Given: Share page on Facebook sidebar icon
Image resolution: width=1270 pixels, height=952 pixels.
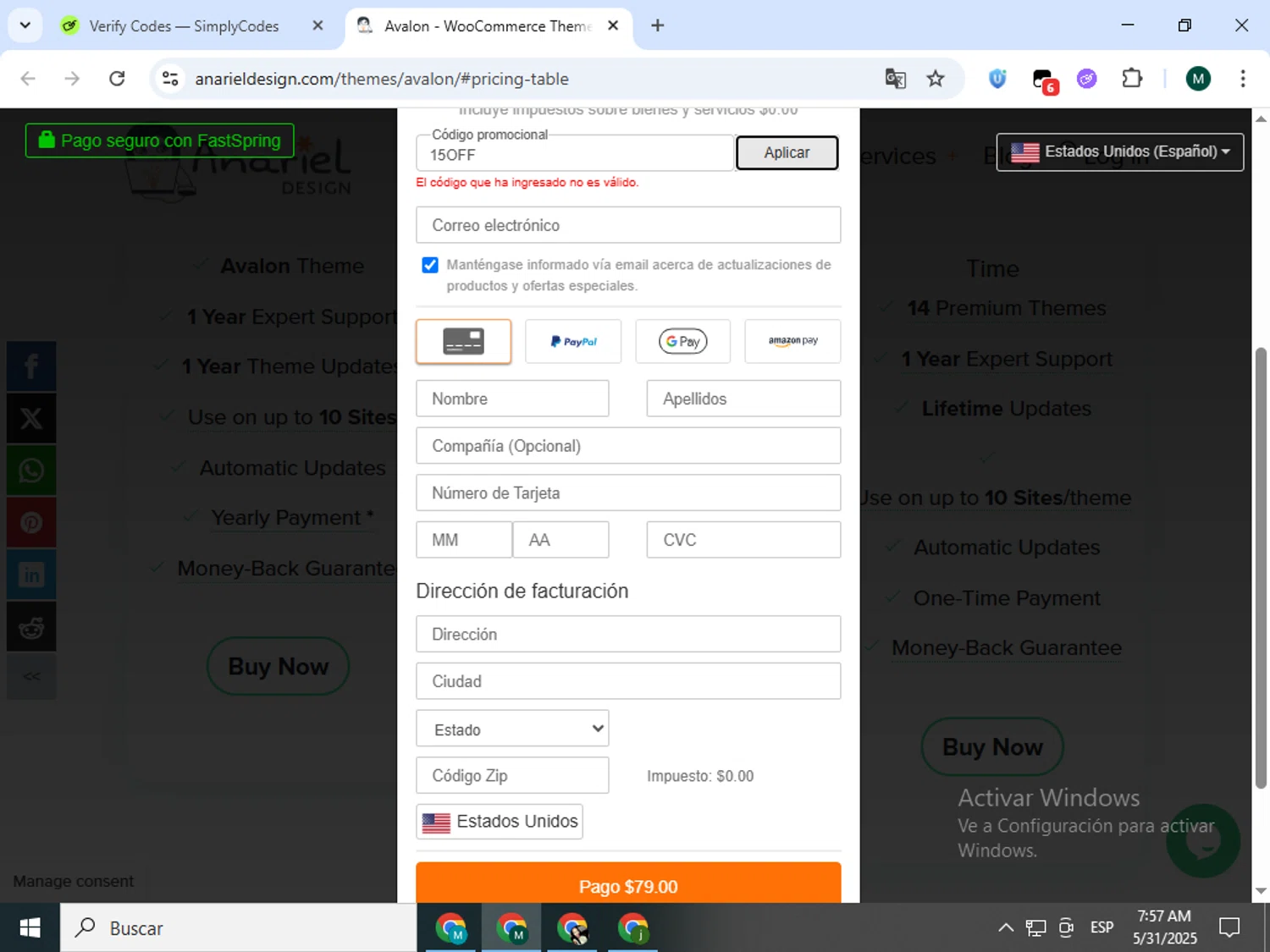Looking at the screenshot, I should click(x=31, y=366).
